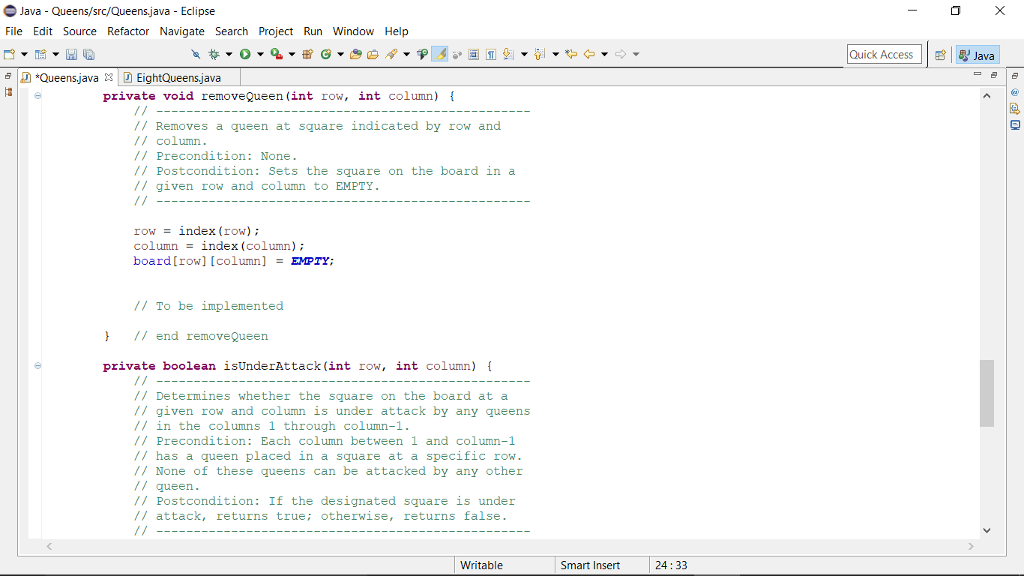Select the *Queens.java editor tab
Viewport: 1024px width, 576px height.
click(67, 78)
